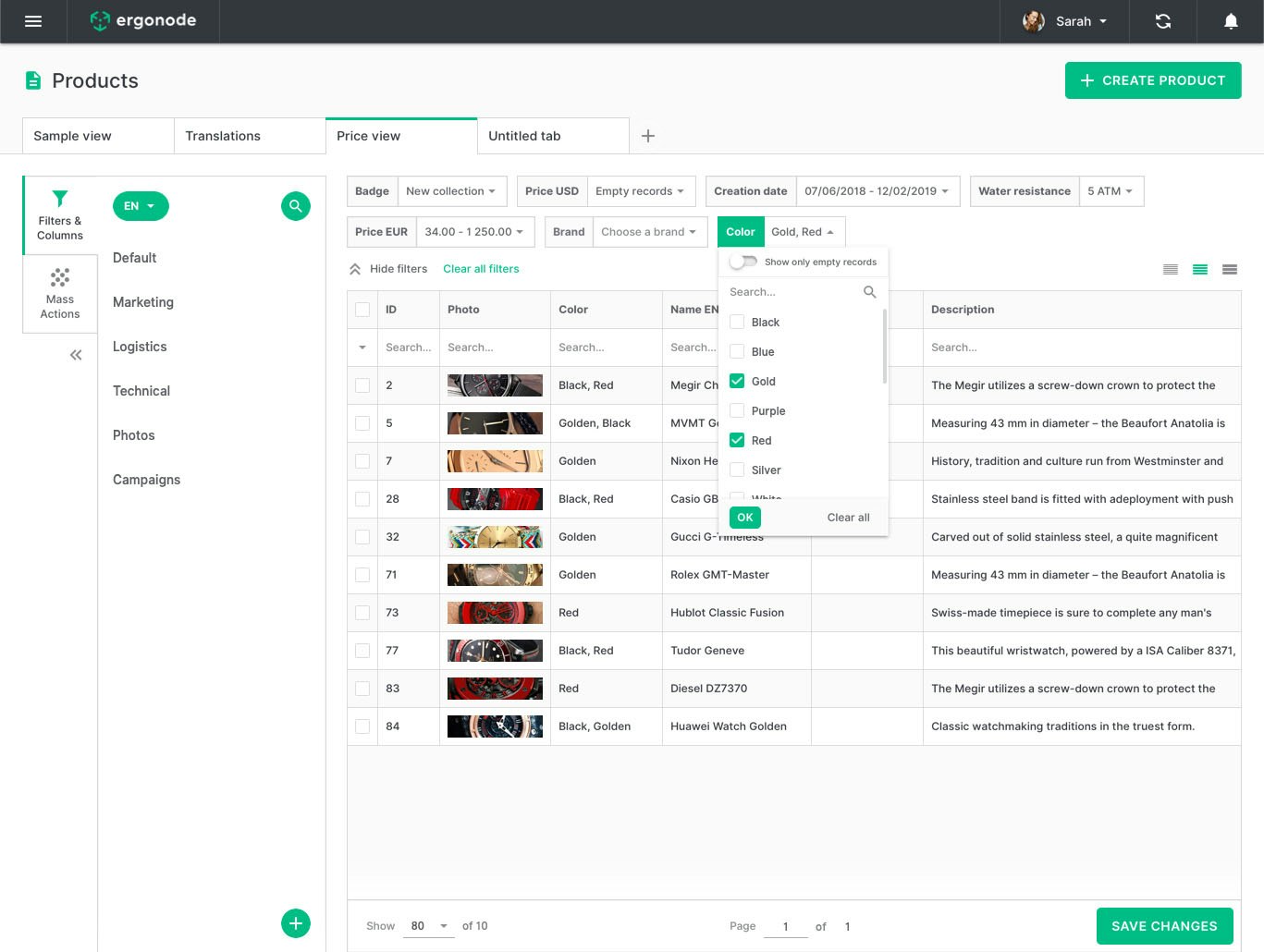Enable Show only empty records
1264x952 pixels.
click(x=742, y=262)
